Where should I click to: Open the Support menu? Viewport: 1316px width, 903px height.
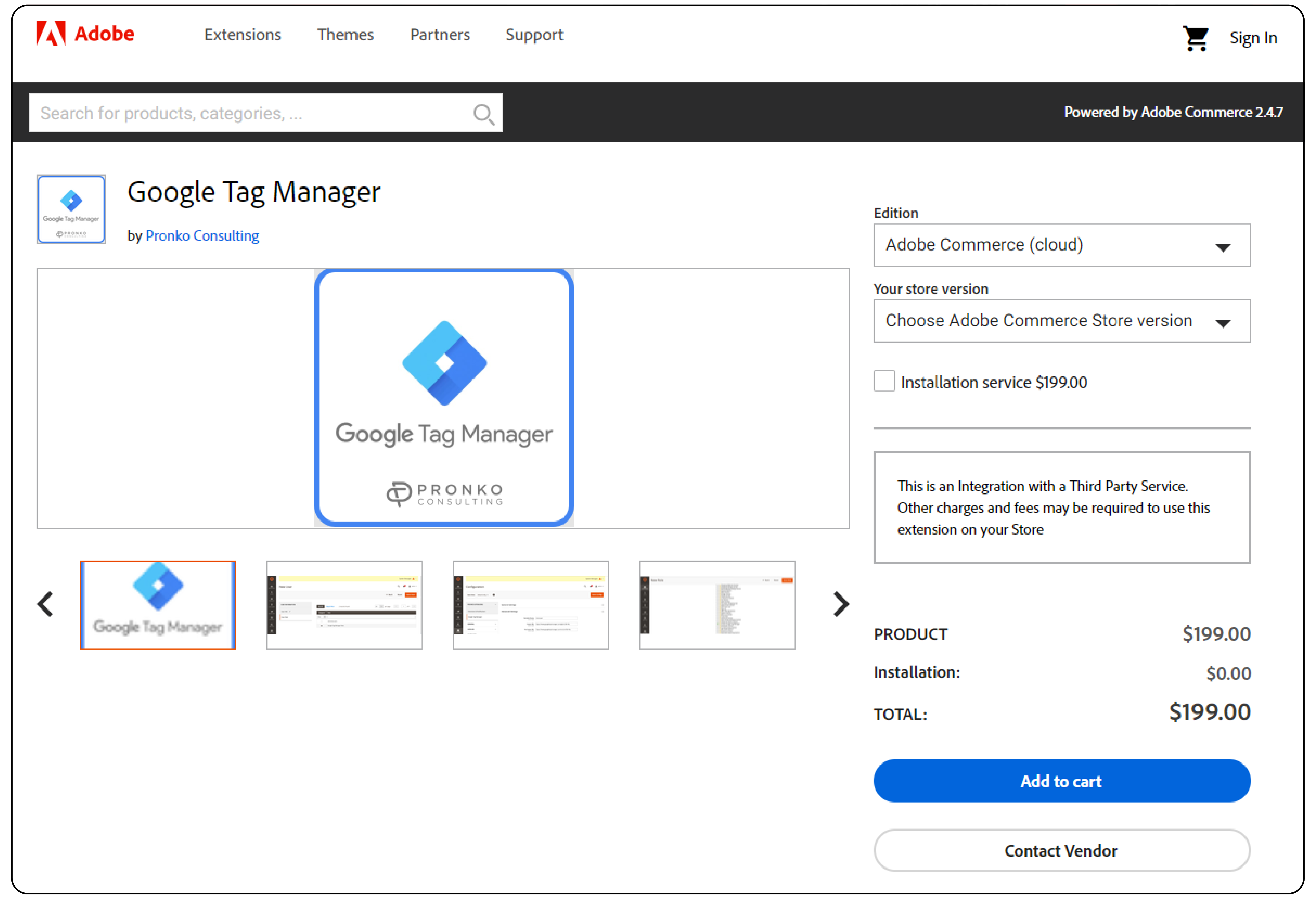(x=534, y=35)
